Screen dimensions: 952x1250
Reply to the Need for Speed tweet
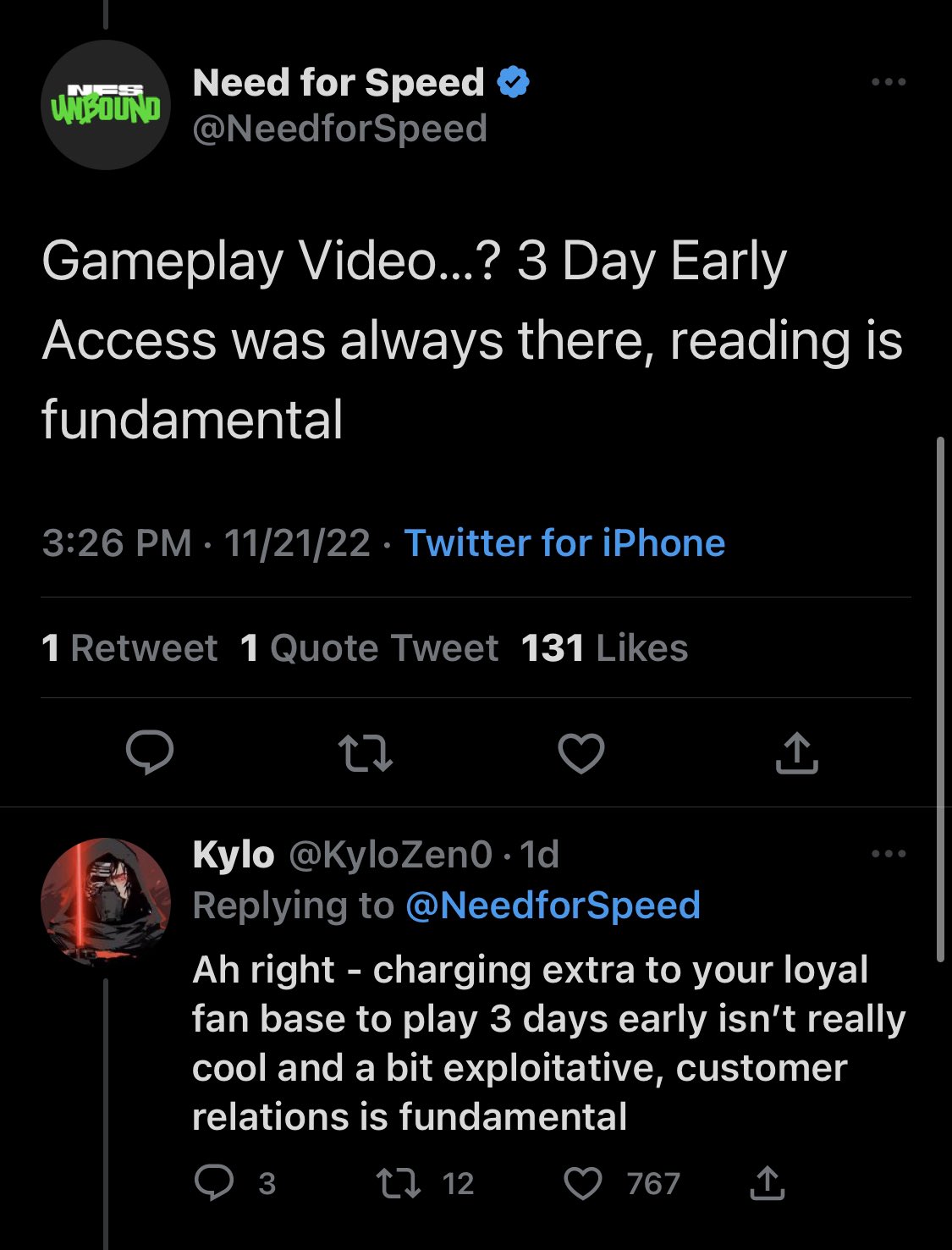pyautogui.click(x=150, y=752)
